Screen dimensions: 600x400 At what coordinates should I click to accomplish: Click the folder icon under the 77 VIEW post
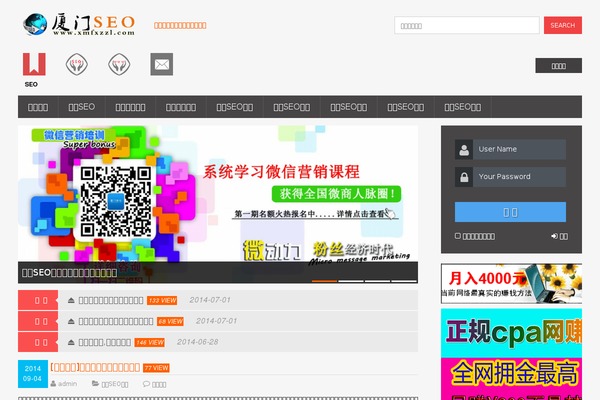(95, 384)
